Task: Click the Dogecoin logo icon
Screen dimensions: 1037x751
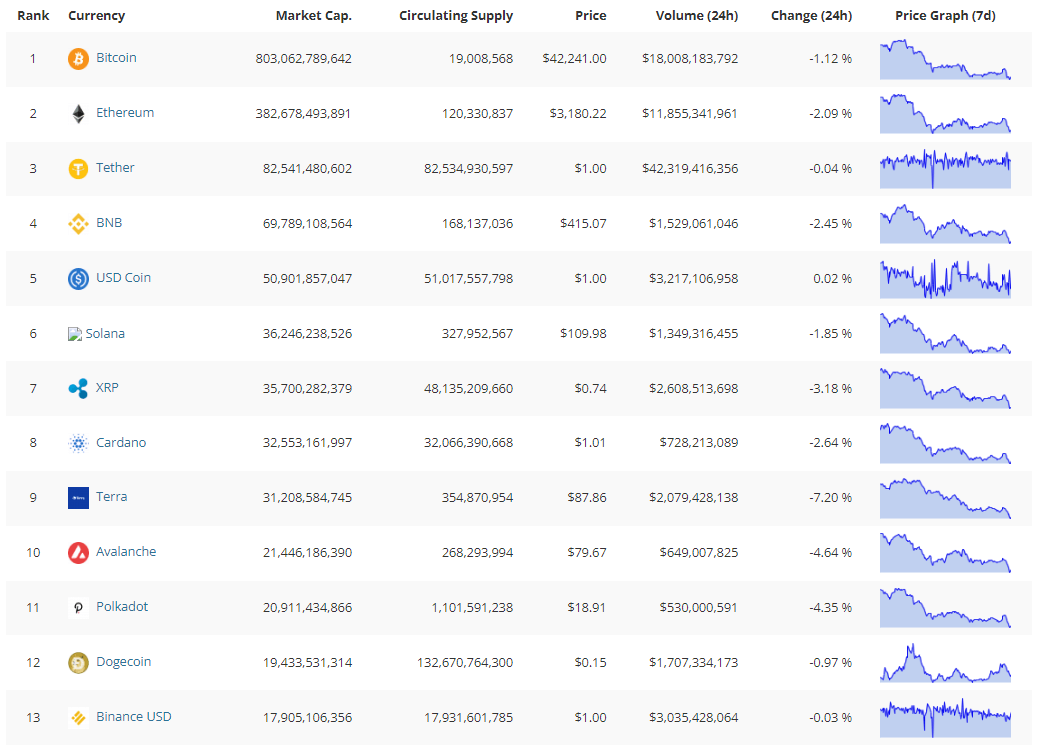Action: tap(78, 662)
